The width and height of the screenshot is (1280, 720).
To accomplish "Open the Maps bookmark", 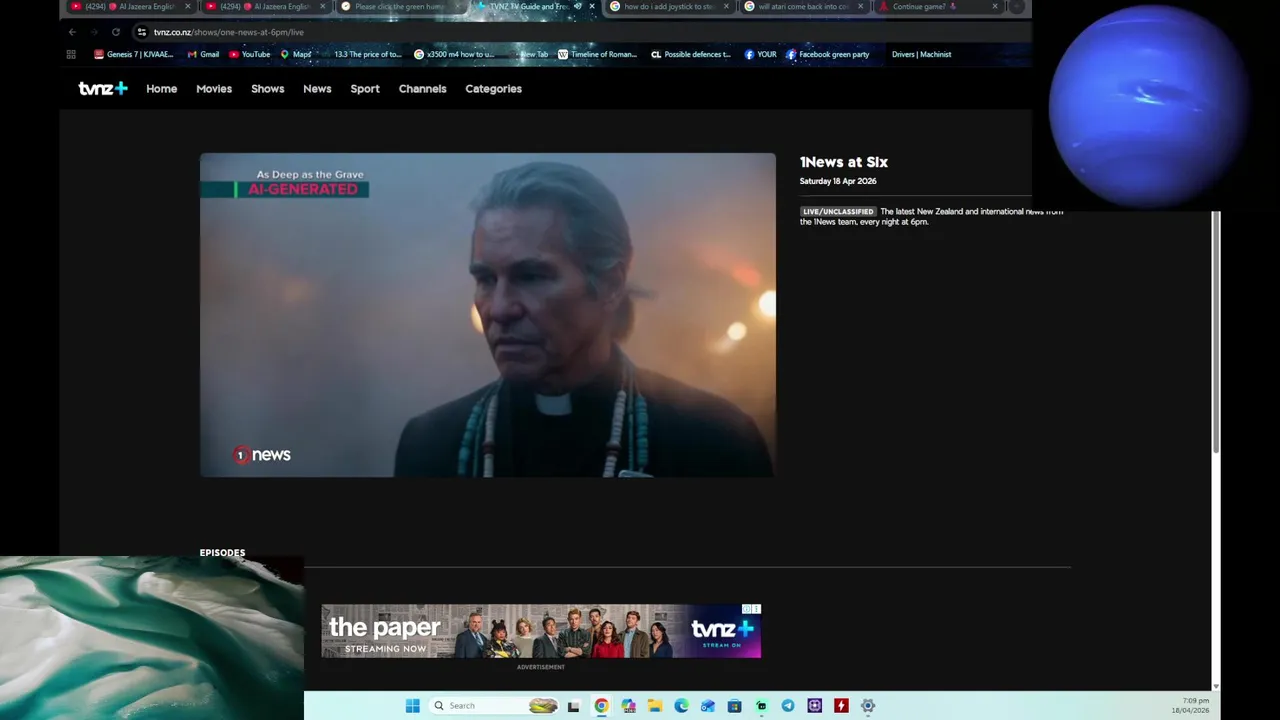I will pyautogui.click(x=296, y=54).
